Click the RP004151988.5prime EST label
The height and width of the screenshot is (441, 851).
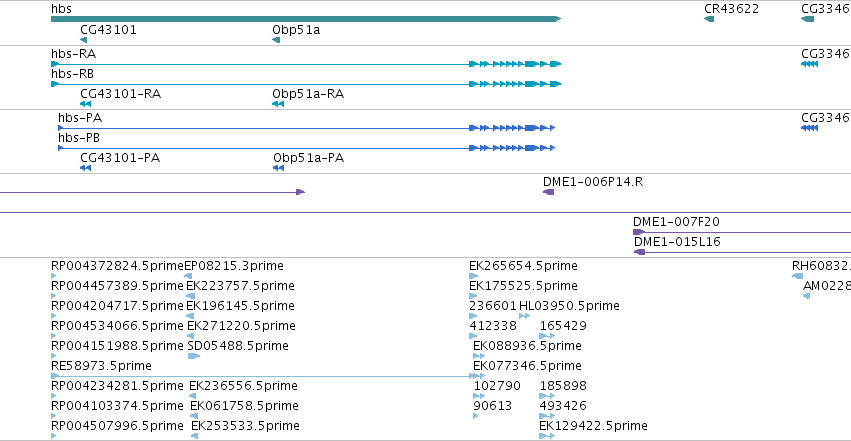tap(117, 346)
